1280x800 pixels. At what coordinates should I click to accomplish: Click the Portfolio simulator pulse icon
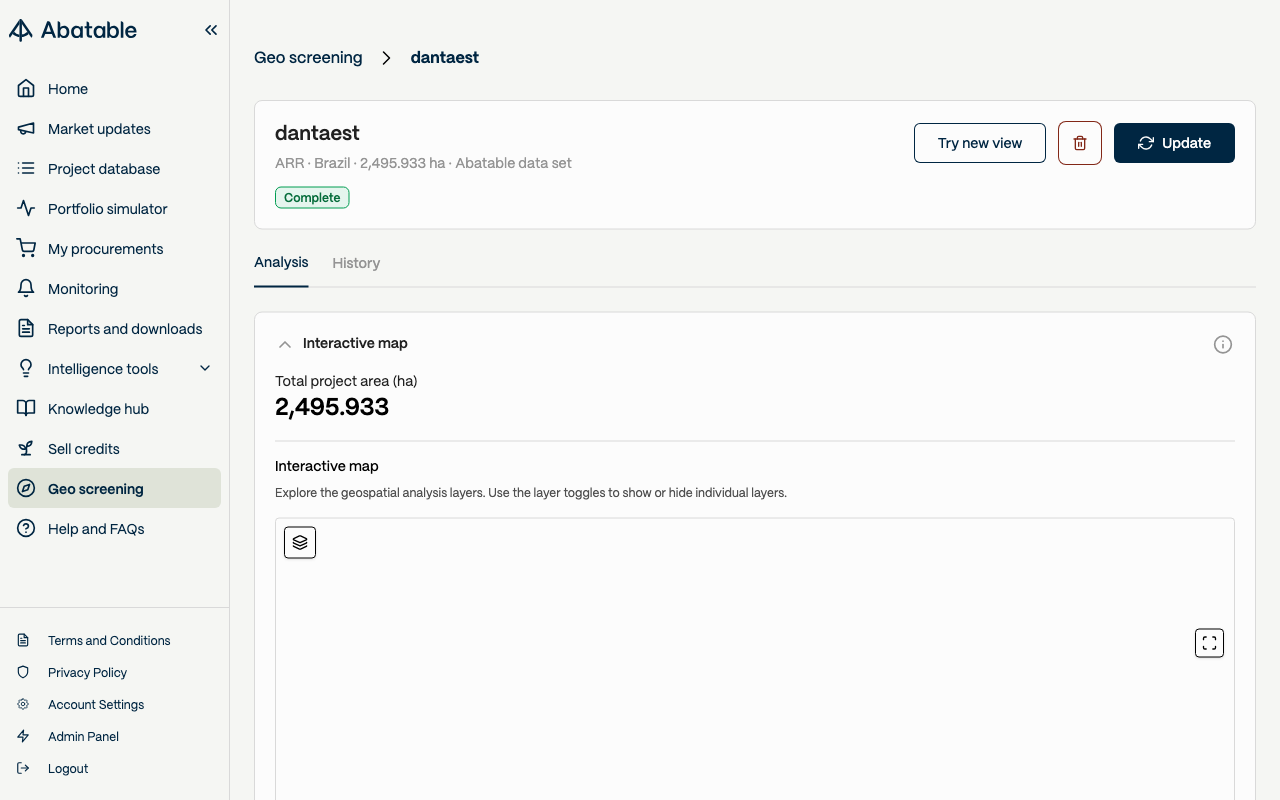(x=26, y=209)
